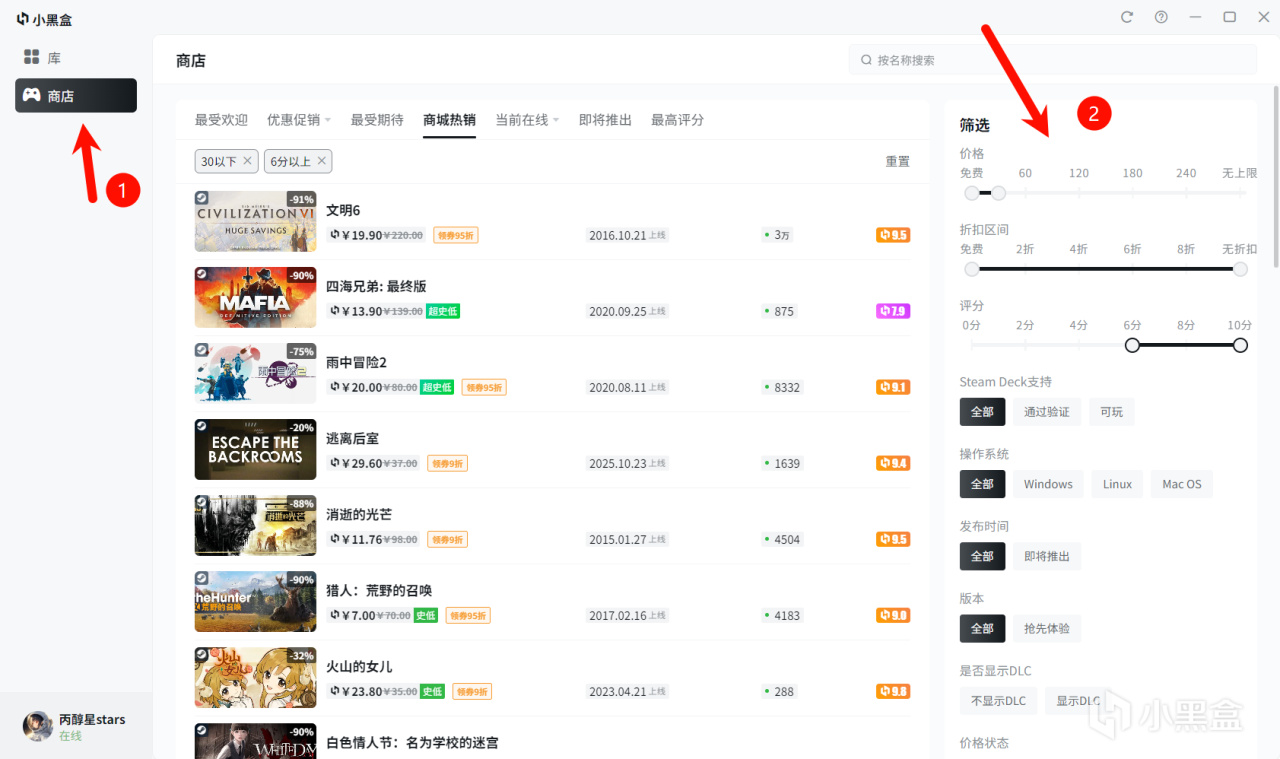Screen dimensions: 1280x759
Task: Click the online count 8332
Action: pyautogui.click(x=788, y=387)
